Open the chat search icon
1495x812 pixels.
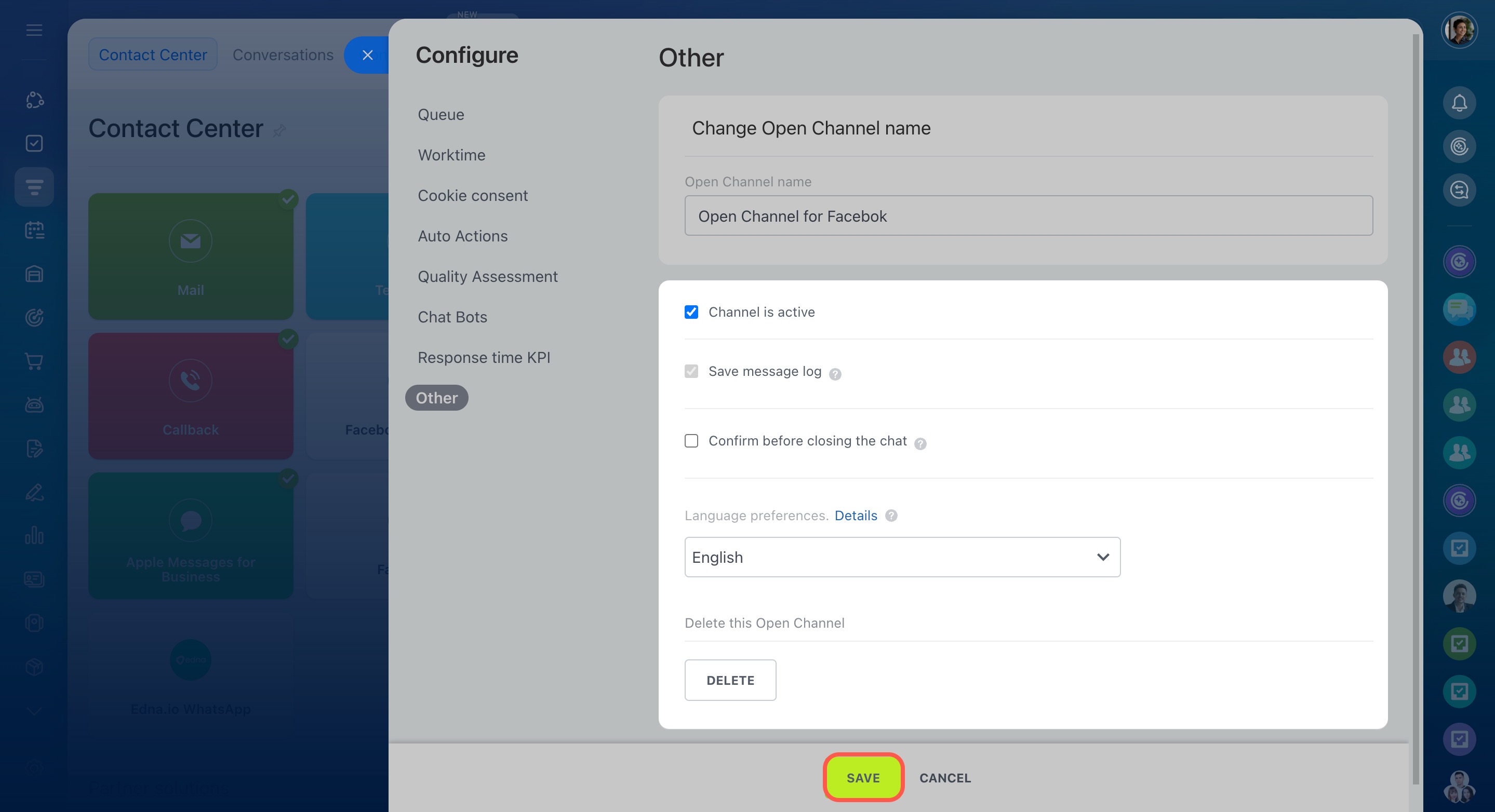(1459, 190)
